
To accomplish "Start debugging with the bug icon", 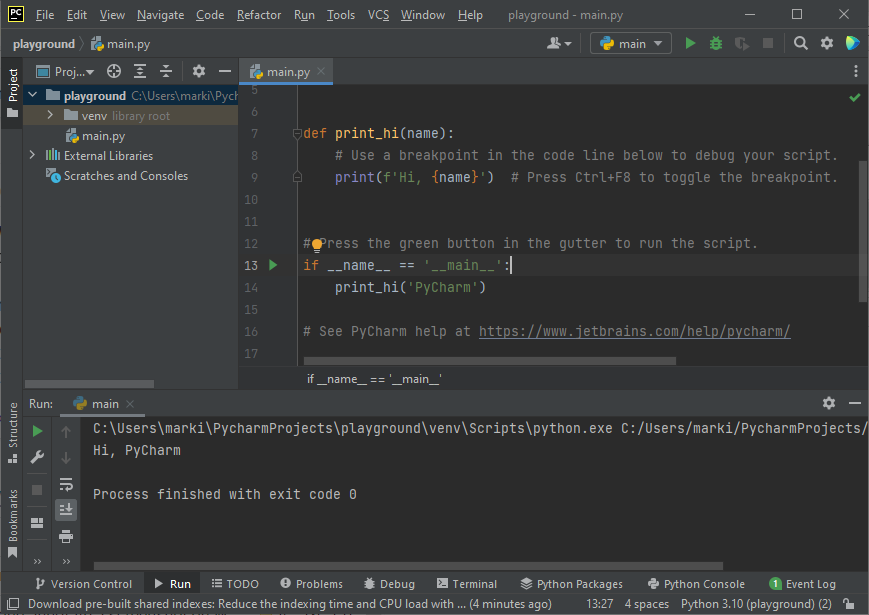I will click(715, 43).
